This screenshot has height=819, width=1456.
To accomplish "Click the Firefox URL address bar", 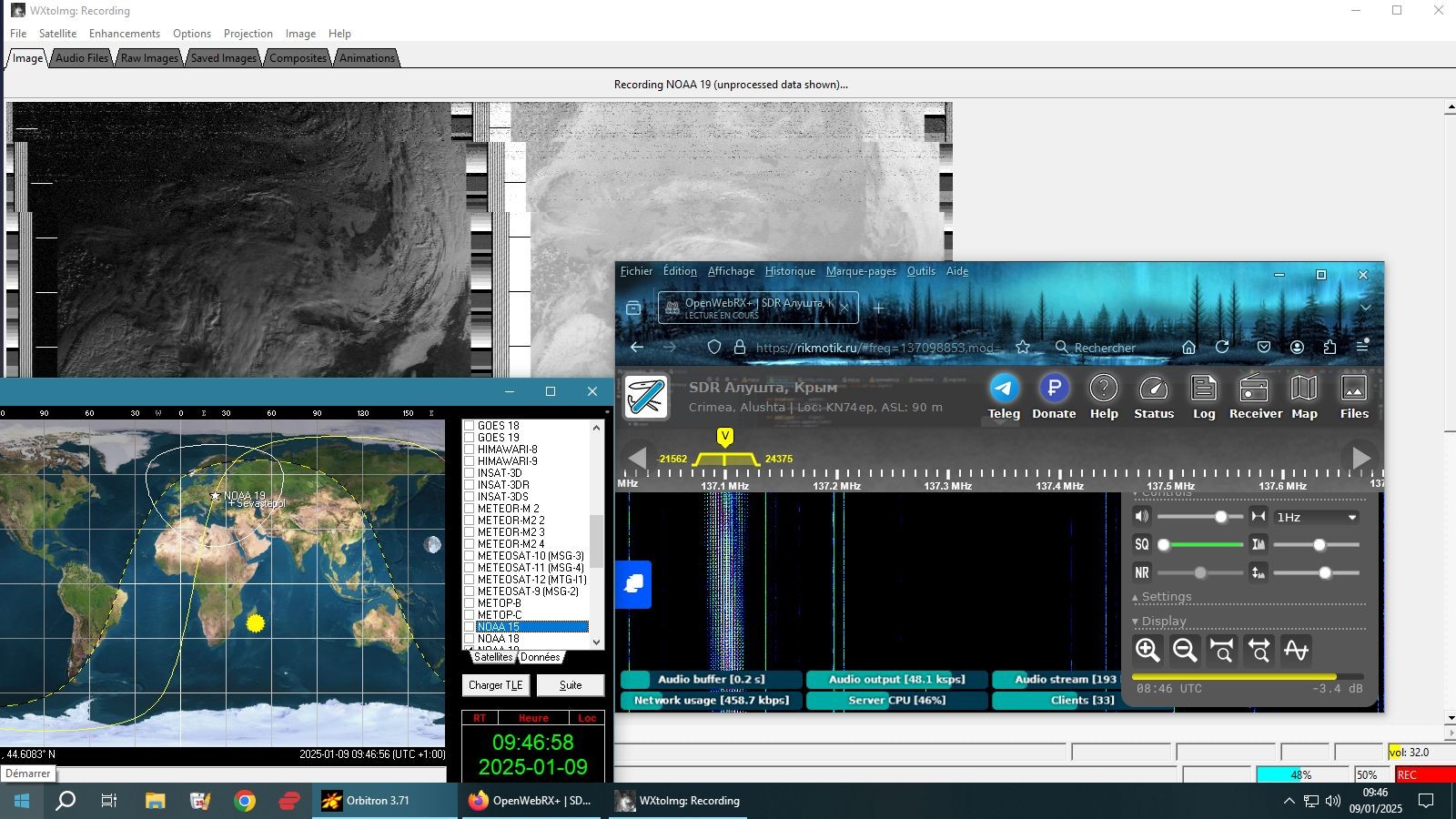I will click(878, 347).
